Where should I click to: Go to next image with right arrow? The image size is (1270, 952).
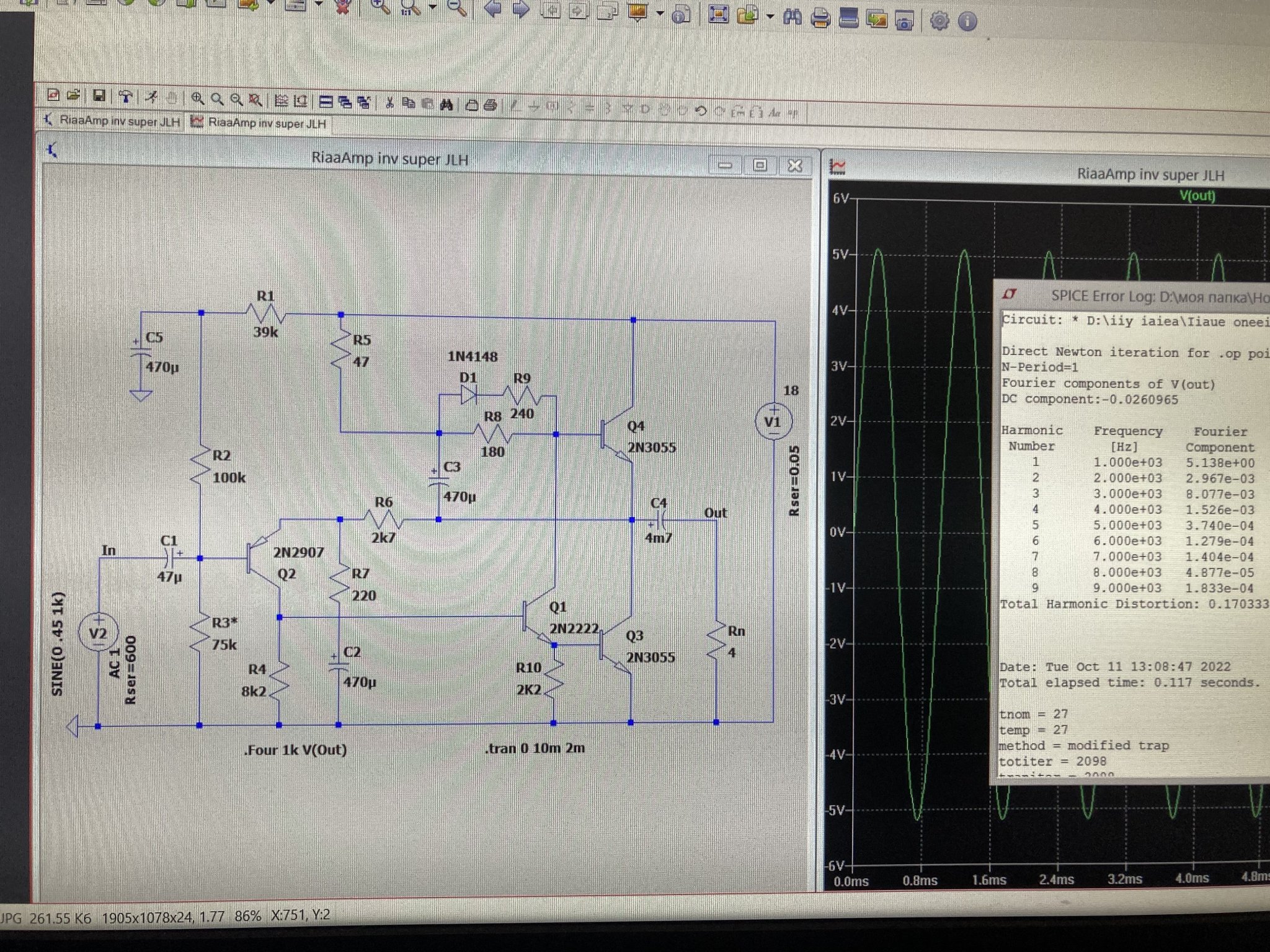click(521, 9)
